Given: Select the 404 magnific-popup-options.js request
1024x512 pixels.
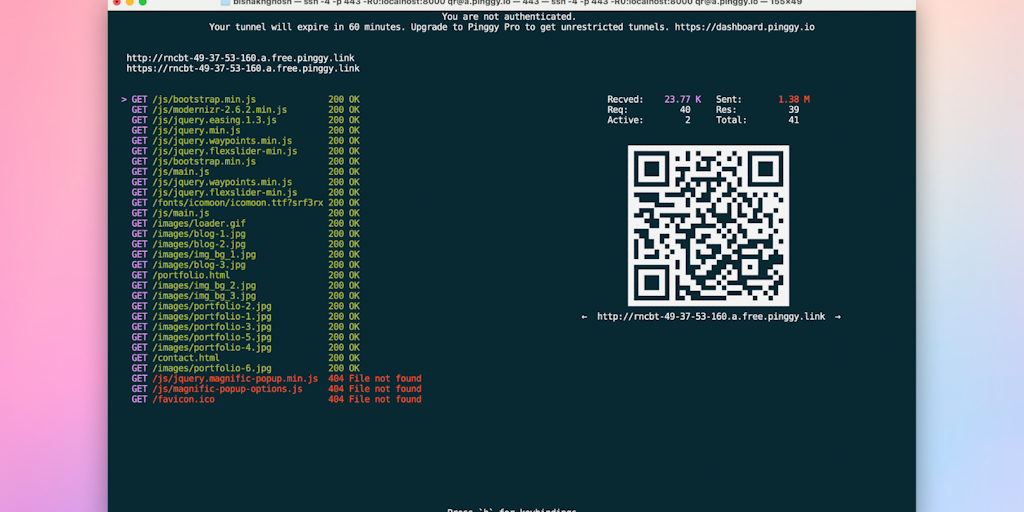Looking at the screenshot, I should pyautogui.click(x=226, y=389).
